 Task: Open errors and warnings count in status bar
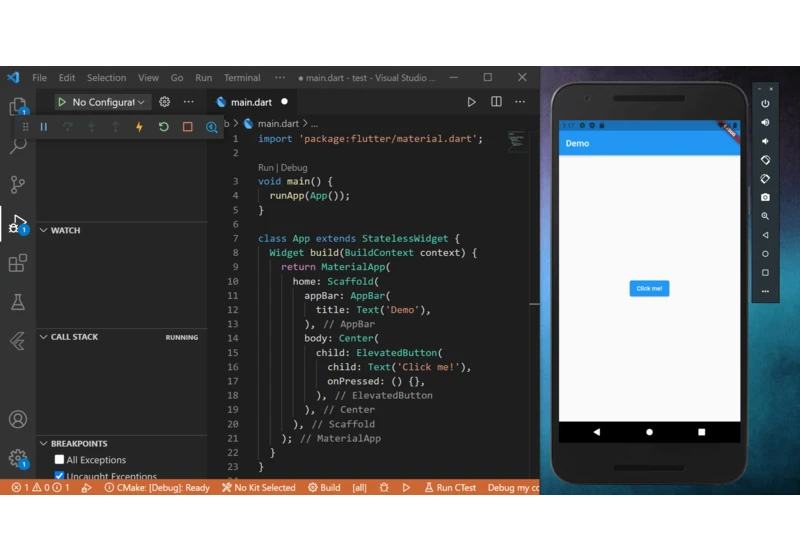(x=41, y=488)
